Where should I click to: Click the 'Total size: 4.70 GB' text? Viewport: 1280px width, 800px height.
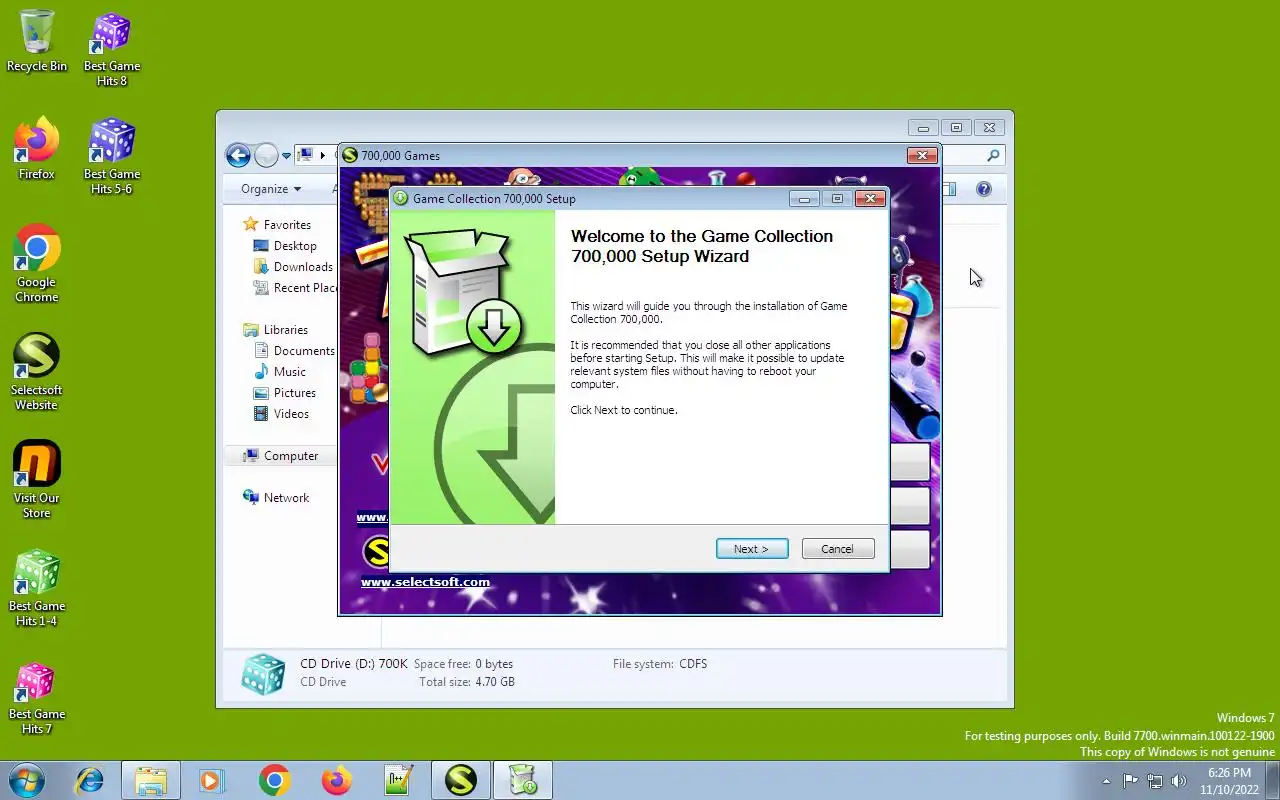[467, 682]
